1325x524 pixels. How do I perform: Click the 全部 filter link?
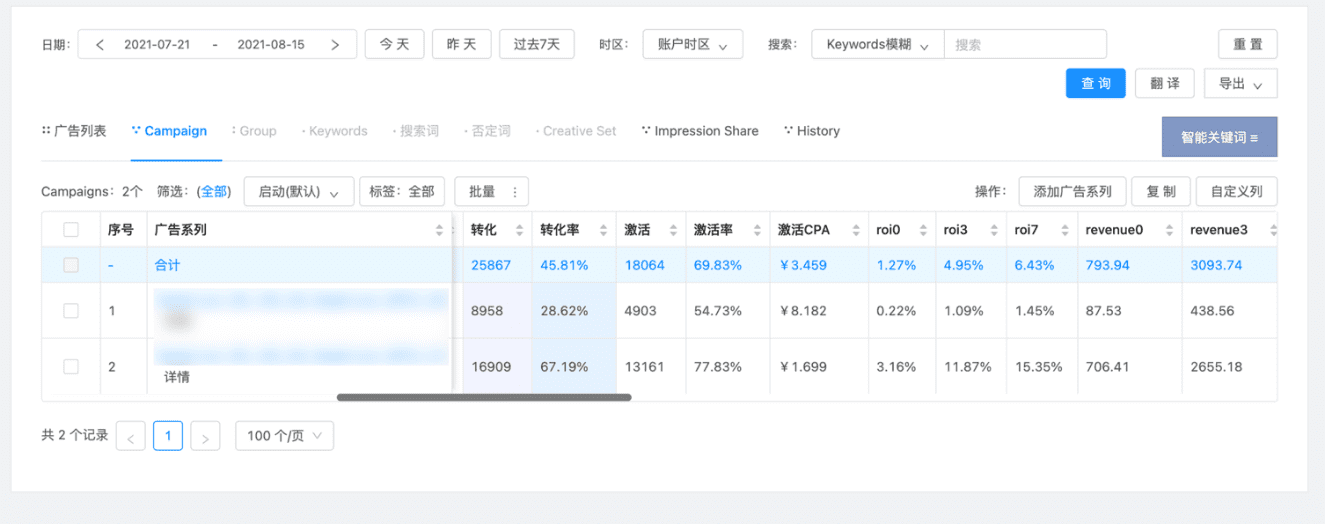click(x=214, y=192)
